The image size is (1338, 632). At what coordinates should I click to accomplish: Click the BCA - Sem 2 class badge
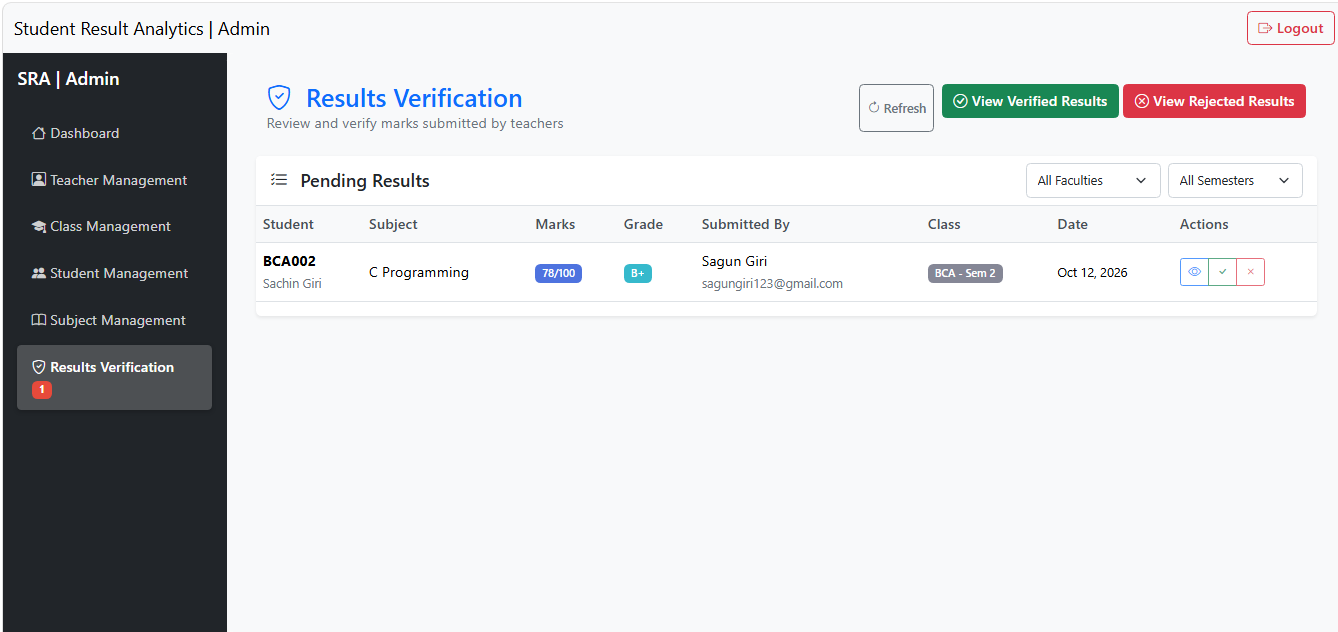tap(965, 273)
